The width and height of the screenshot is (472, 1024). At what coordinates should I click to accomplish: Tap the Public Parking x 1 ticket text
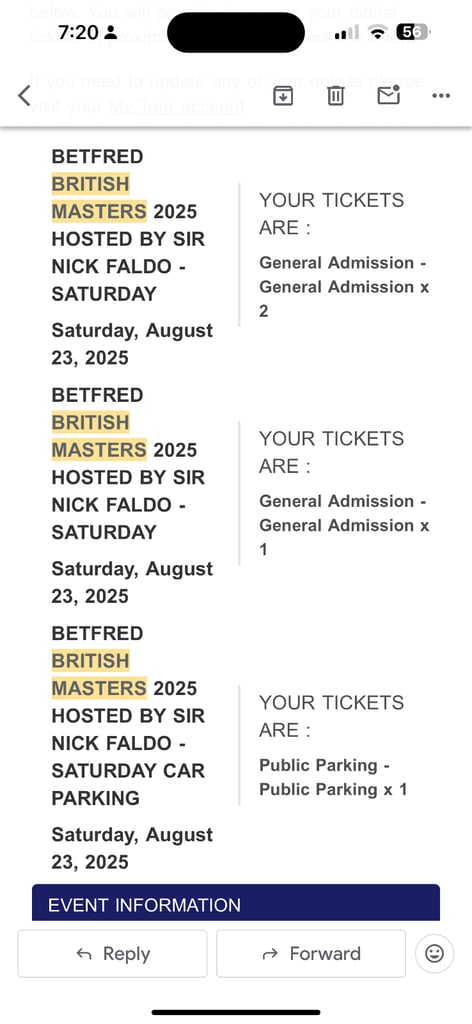tap(333, 777)
